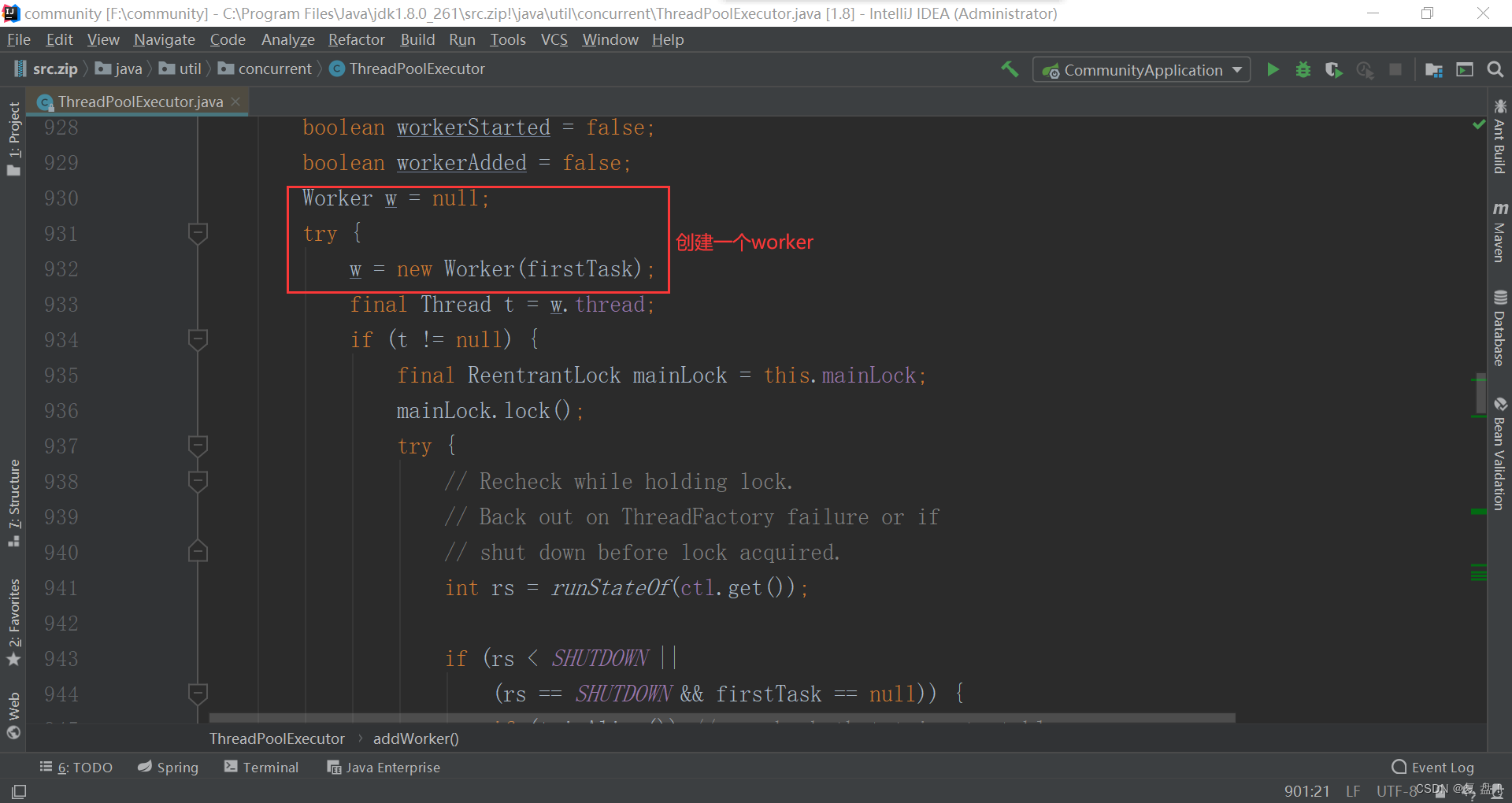Open Search Everywhere magnifier icon
Screen dimensions: 1512x803
[1495, 69]
